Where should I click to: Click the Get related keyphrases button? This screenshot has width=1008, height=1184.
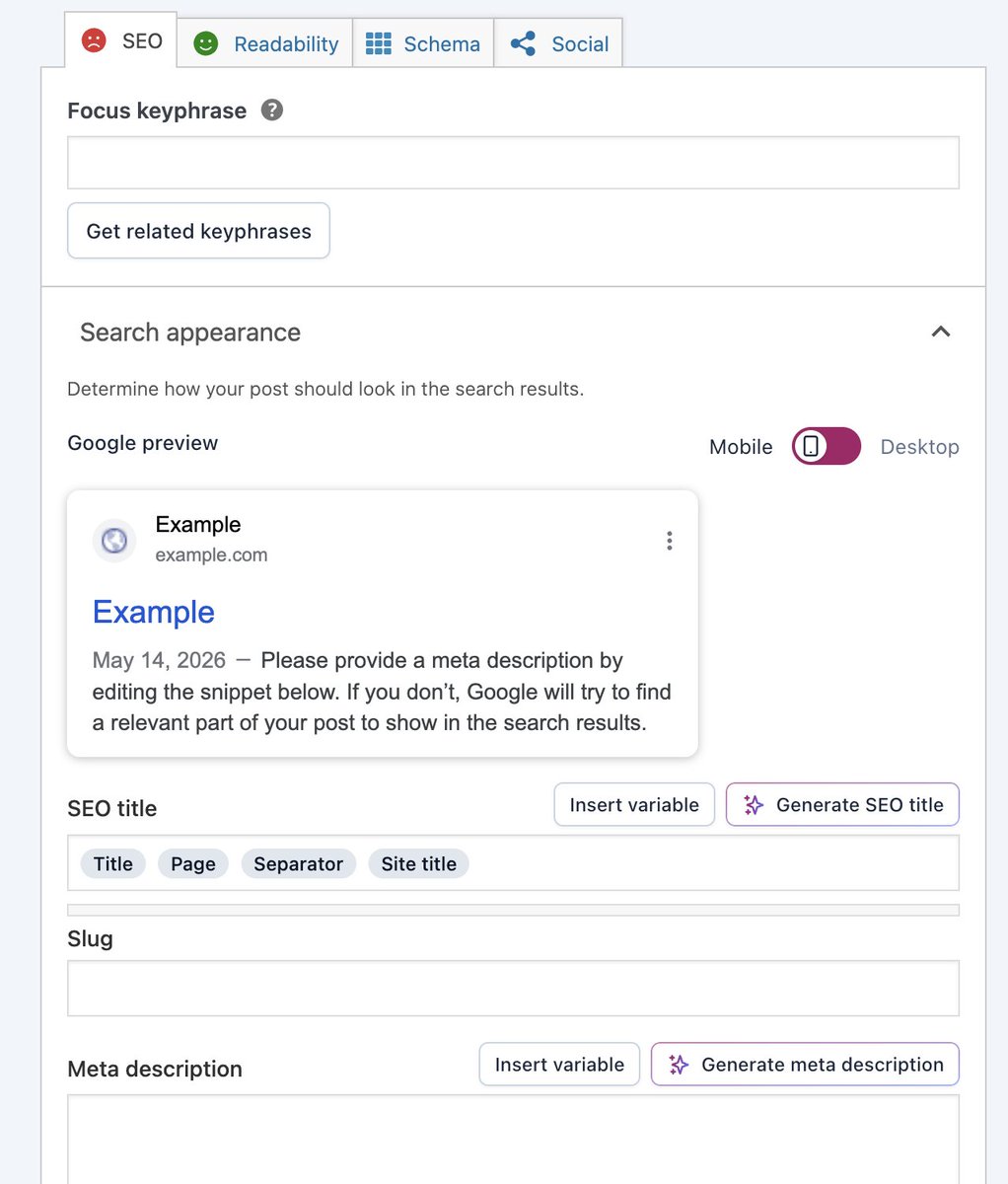pos(198,231)
